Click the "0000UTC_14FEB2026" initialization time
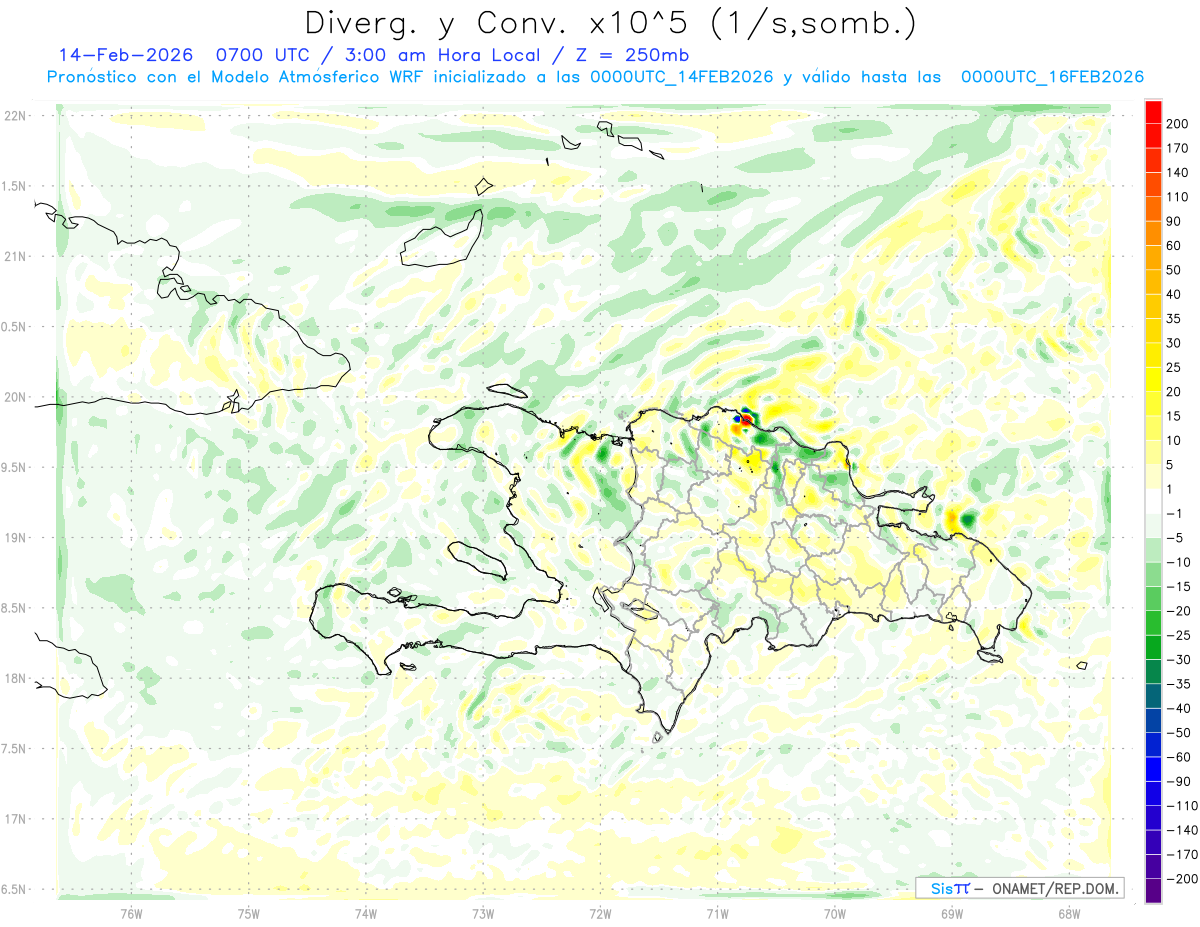The width and height of the screenshot is (1200, 927). tap(682, 77)
